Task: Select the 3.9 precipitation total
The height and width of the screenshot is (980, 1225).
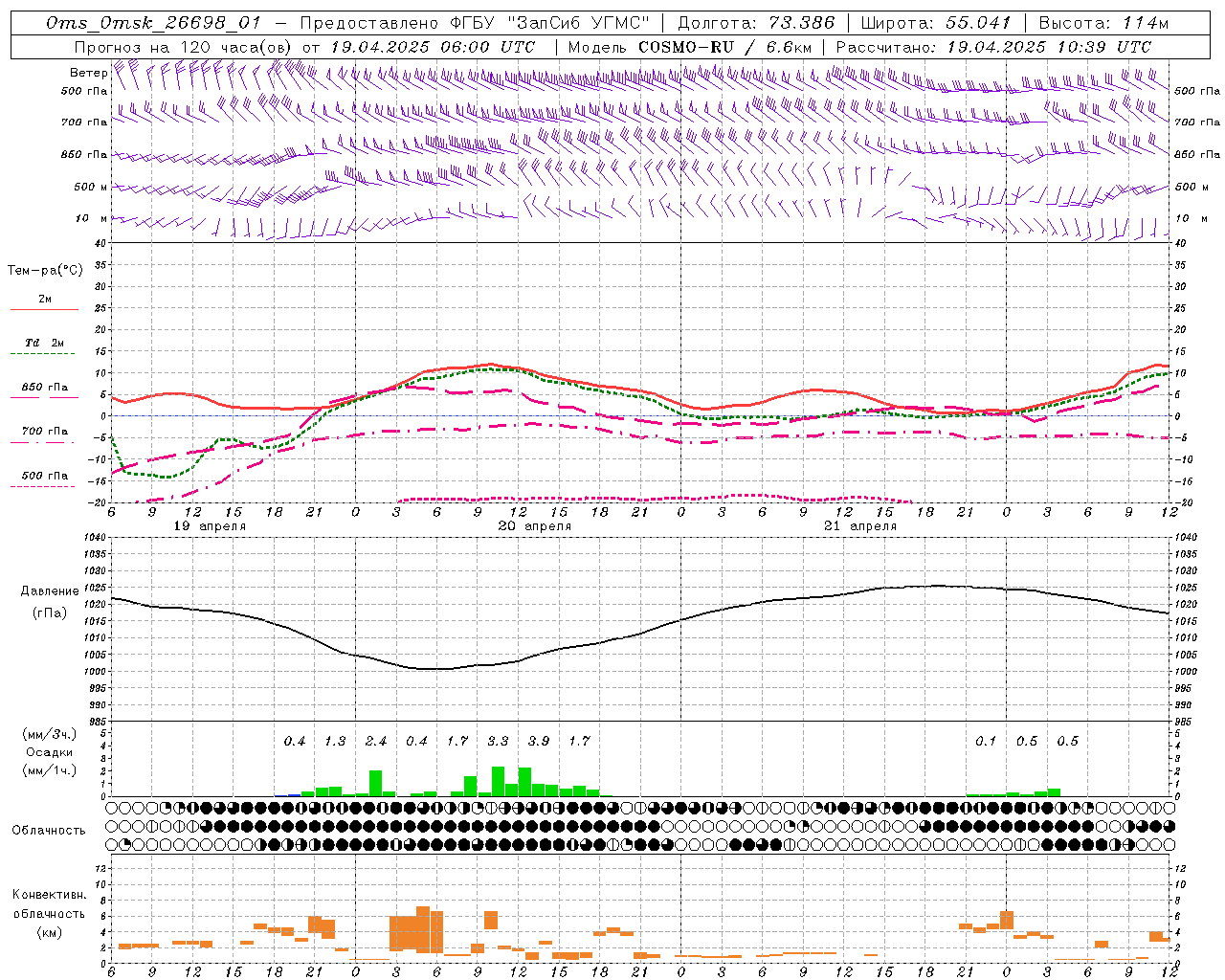Action: [x=539, y=742]
